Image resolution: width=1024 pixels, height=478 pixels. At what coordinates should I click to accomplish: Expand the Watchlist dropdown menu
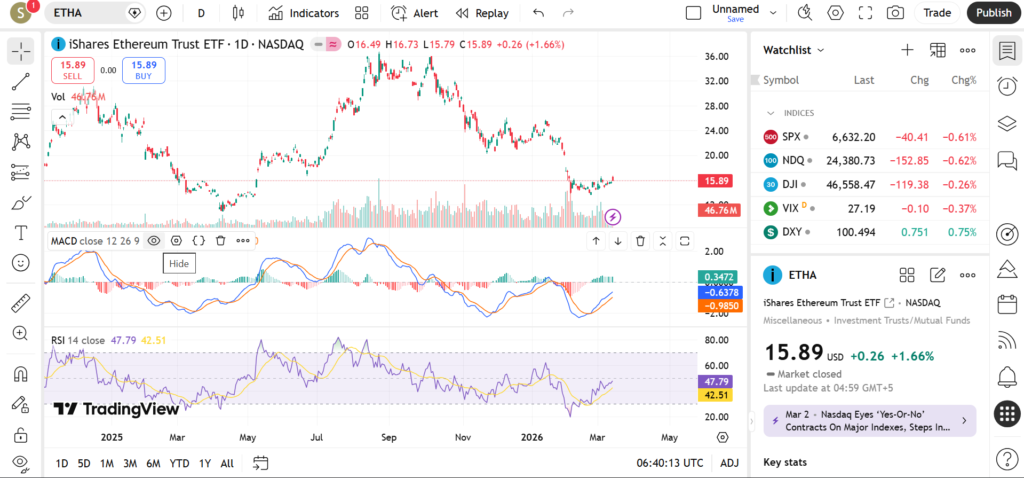(x=794, y=50)
